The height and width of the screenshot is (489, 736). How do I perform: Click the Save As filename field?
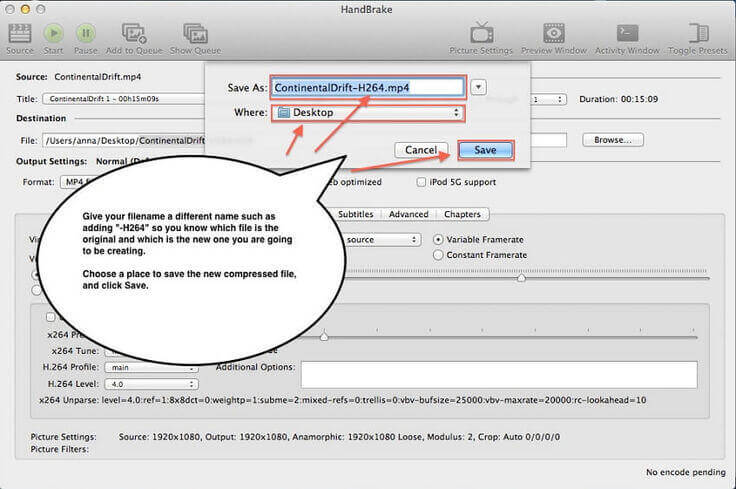368,88
